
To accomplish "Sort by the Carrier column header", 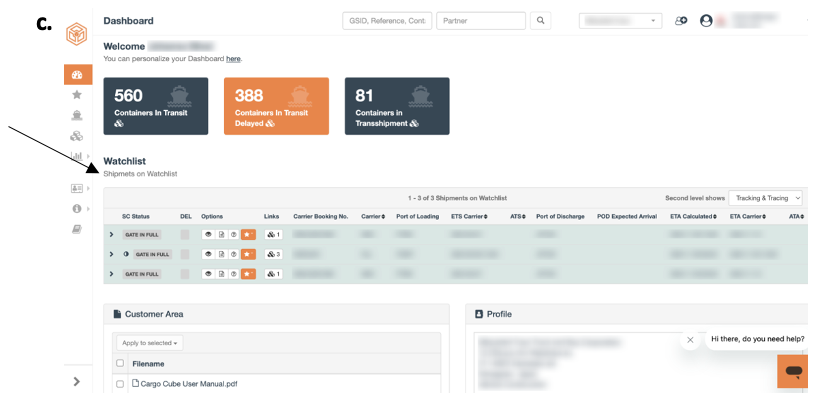I will [373, 216].
